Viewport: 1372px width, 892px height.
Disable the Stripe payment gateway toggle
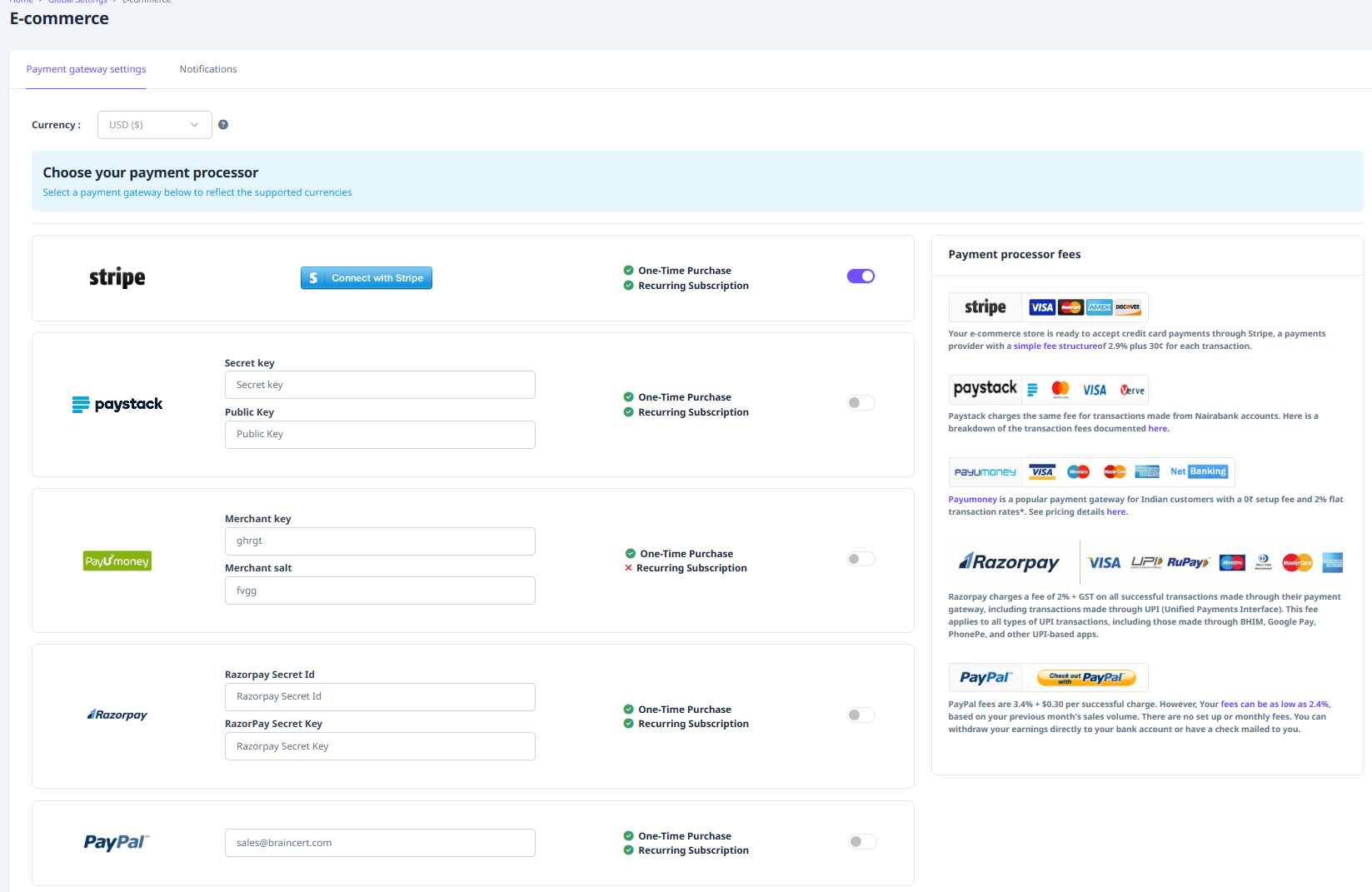[861, 276]
